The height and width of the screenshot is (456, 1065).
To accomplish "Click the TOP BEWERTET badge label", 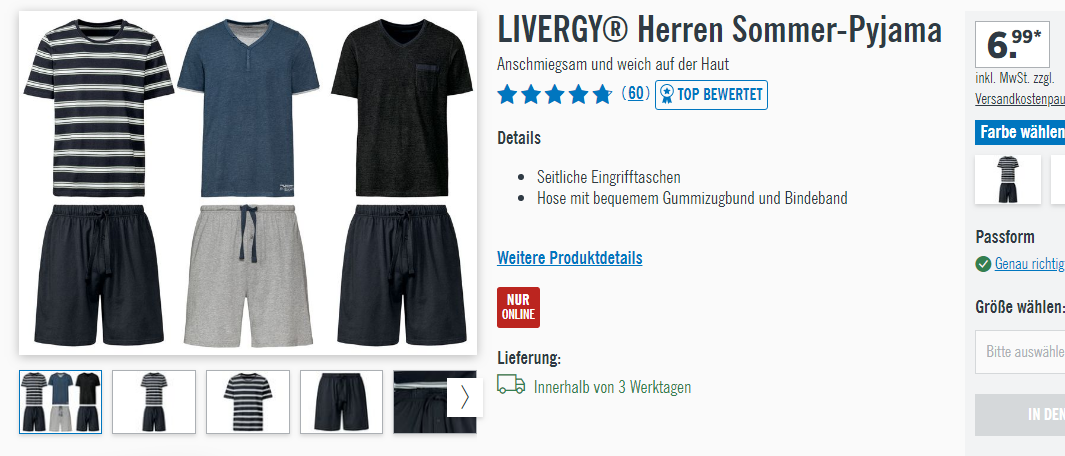I will (720, 94).
